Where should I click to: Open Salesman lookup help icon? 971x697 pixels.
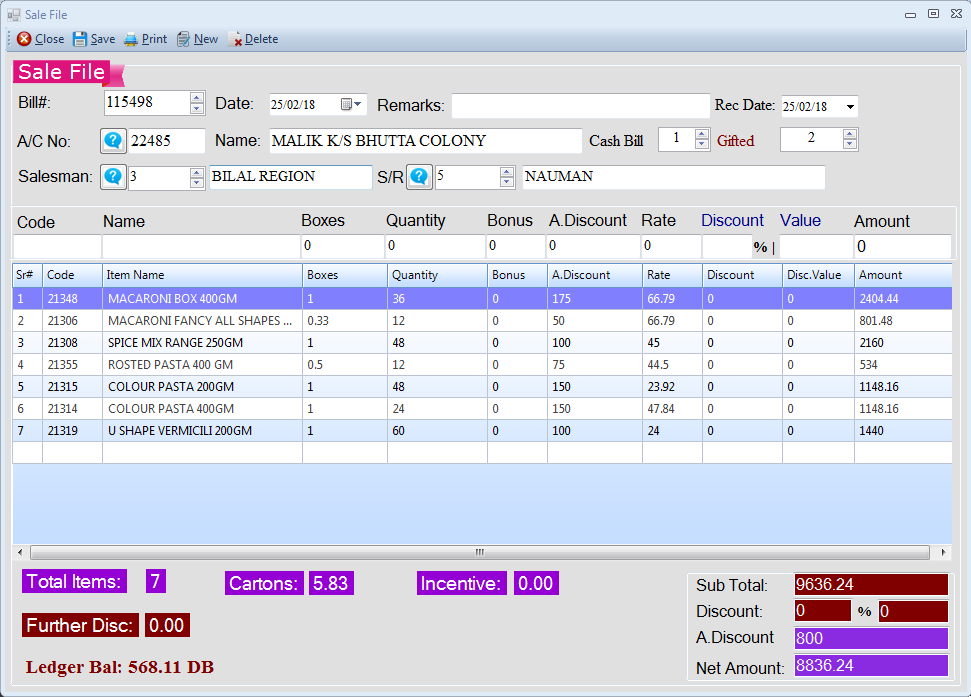point(113,177)
